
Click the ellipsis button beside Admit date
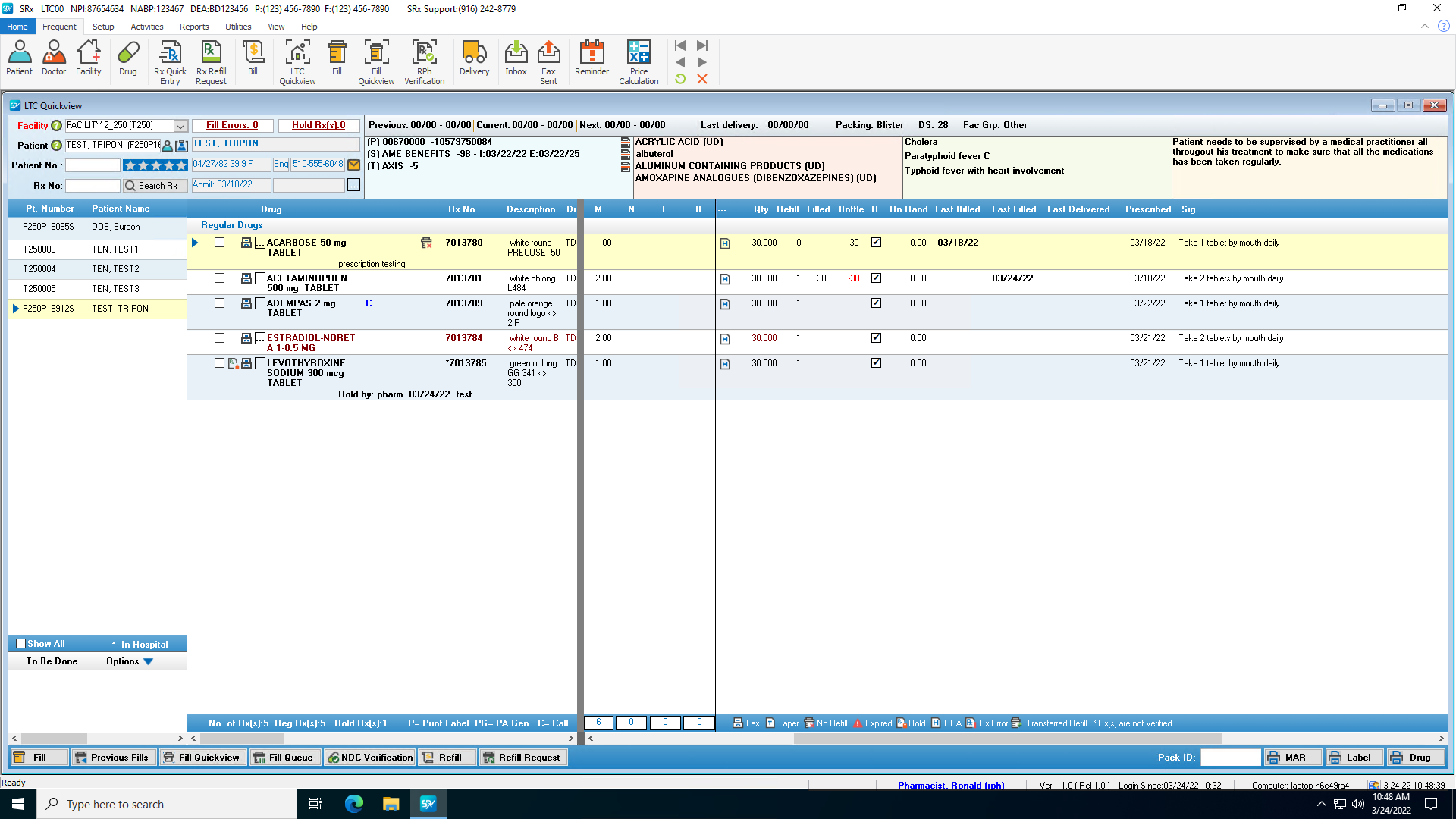tap(353, 185)
